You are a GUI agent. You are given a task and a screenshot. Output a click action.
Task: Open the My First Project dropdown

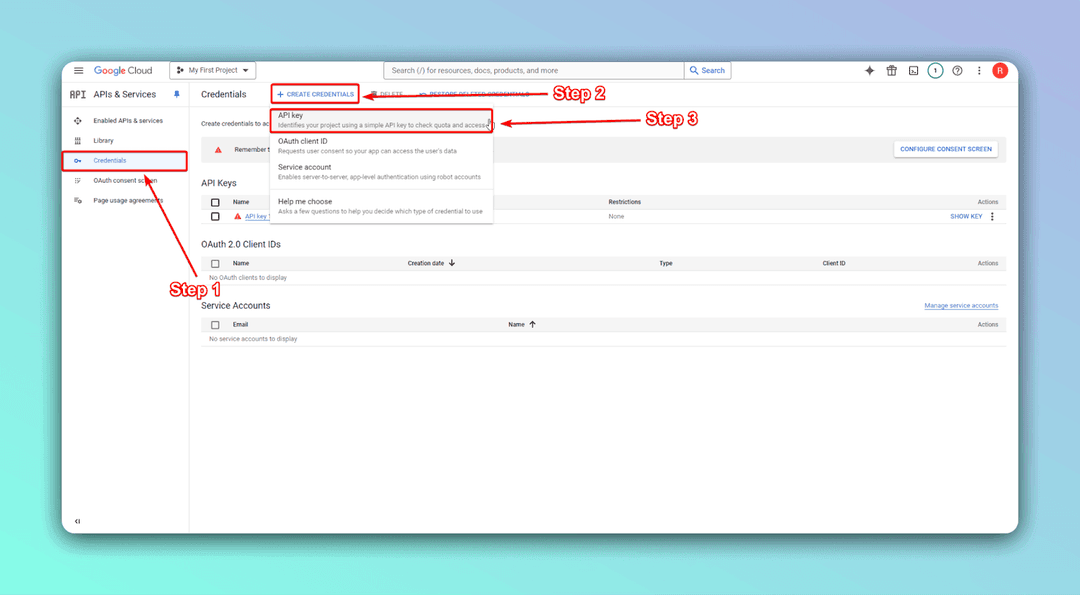pyautogui.click(x=213, y=70)
